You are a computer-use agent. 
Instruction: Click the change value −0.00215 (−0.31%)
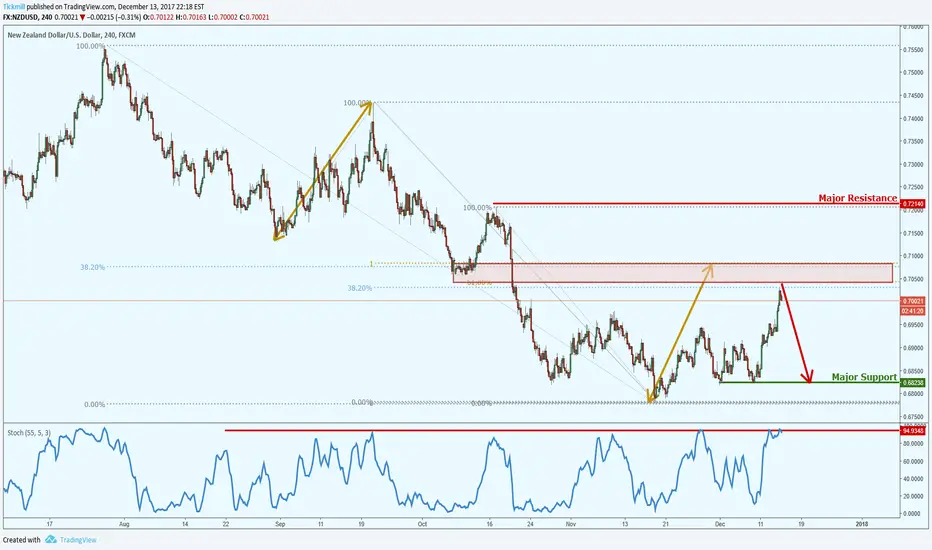pos(114,17)
